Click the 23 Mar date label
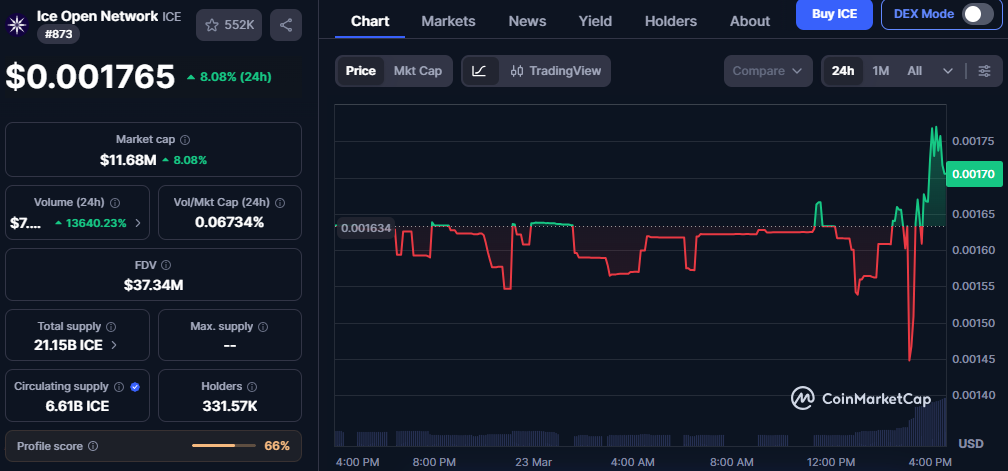The height and width of the screenshot is (471, 1008). (x=533, y=462)
